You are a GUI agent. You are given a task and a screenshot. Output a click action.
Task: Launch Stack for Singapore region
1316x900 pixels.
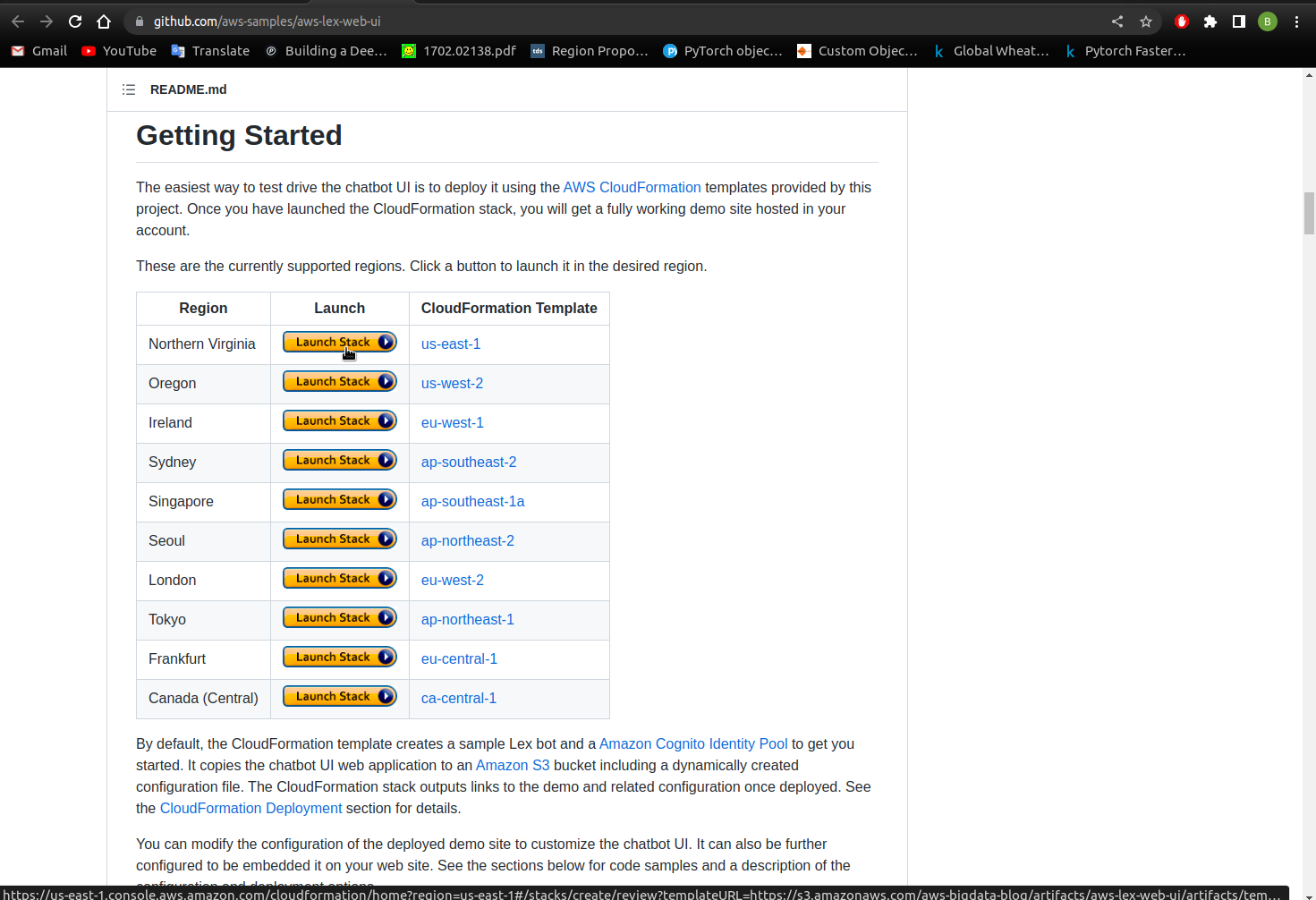click(x=339, y=500)
